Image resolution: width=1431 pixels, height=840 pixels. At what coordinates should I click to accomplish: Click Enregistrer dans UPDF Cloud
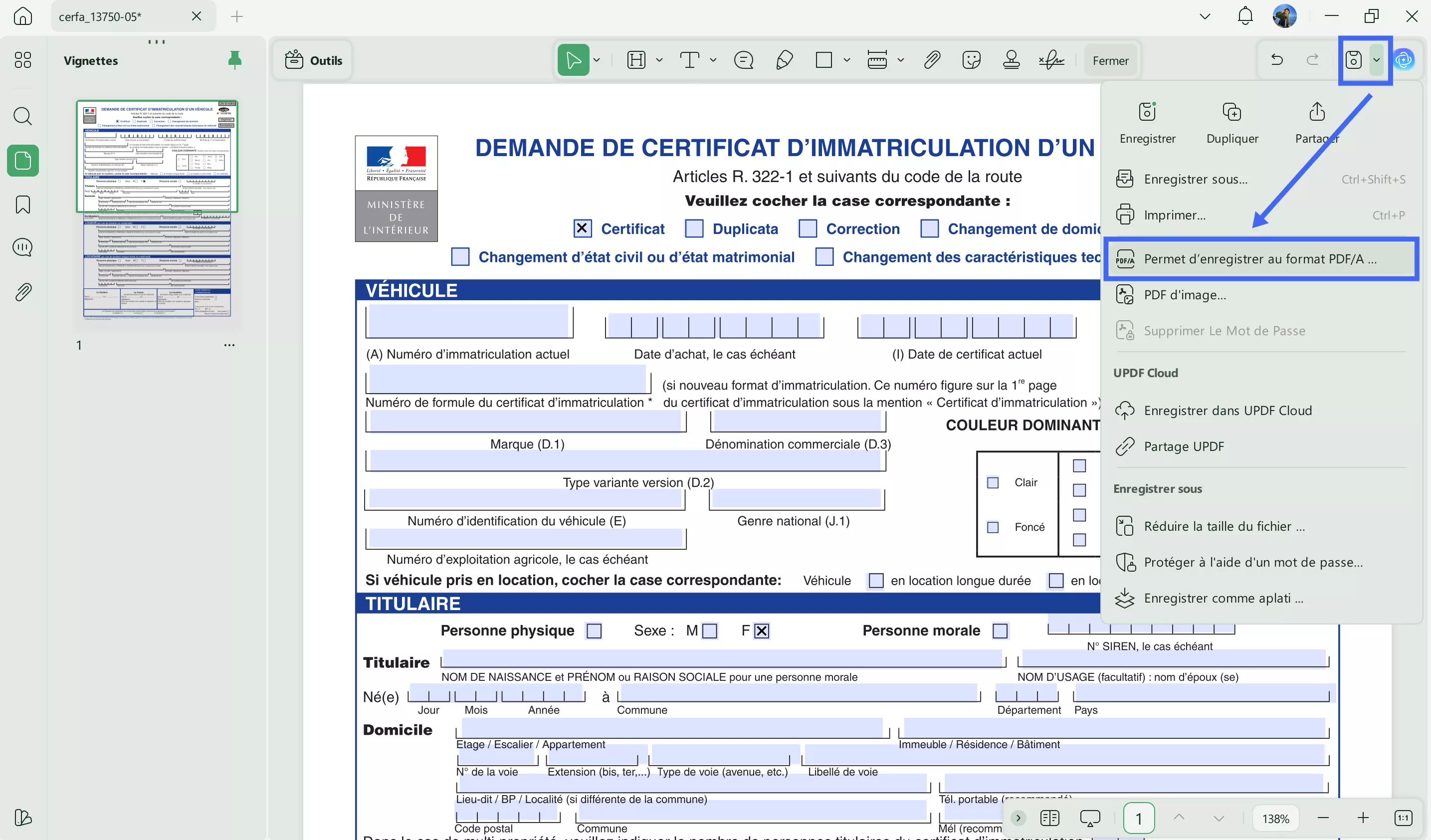(x=1229, y=410)
